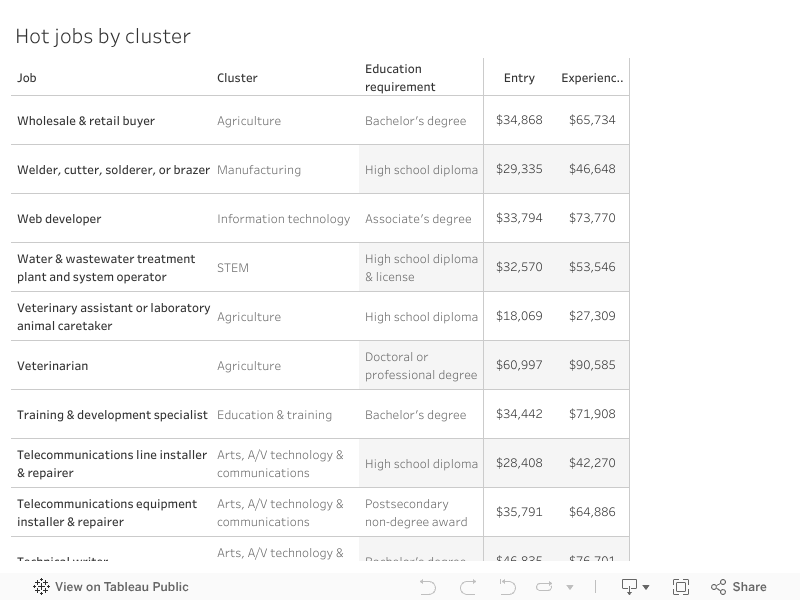Expand the dropdown arrow beside the refresh icon

(570, 588)
